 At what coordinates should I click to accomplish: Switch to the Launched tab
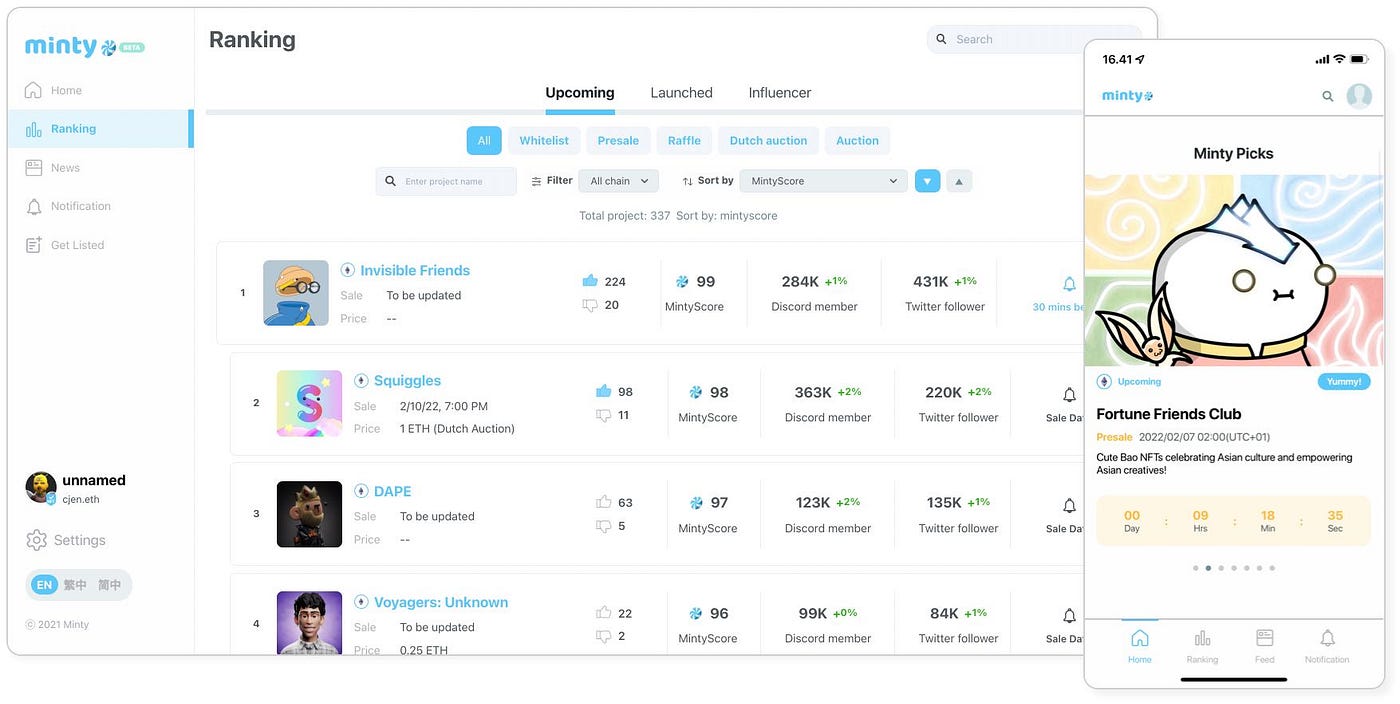click(681, 93)
